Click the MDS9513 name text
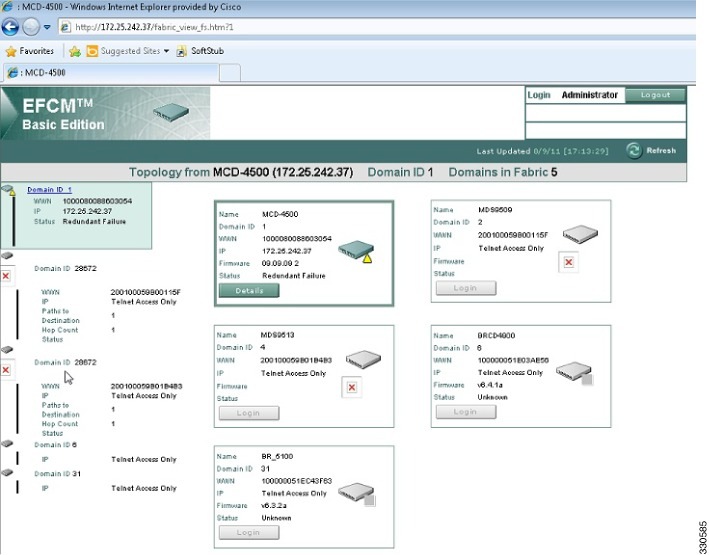Screen dimensions: 709x555 point(278,335)
